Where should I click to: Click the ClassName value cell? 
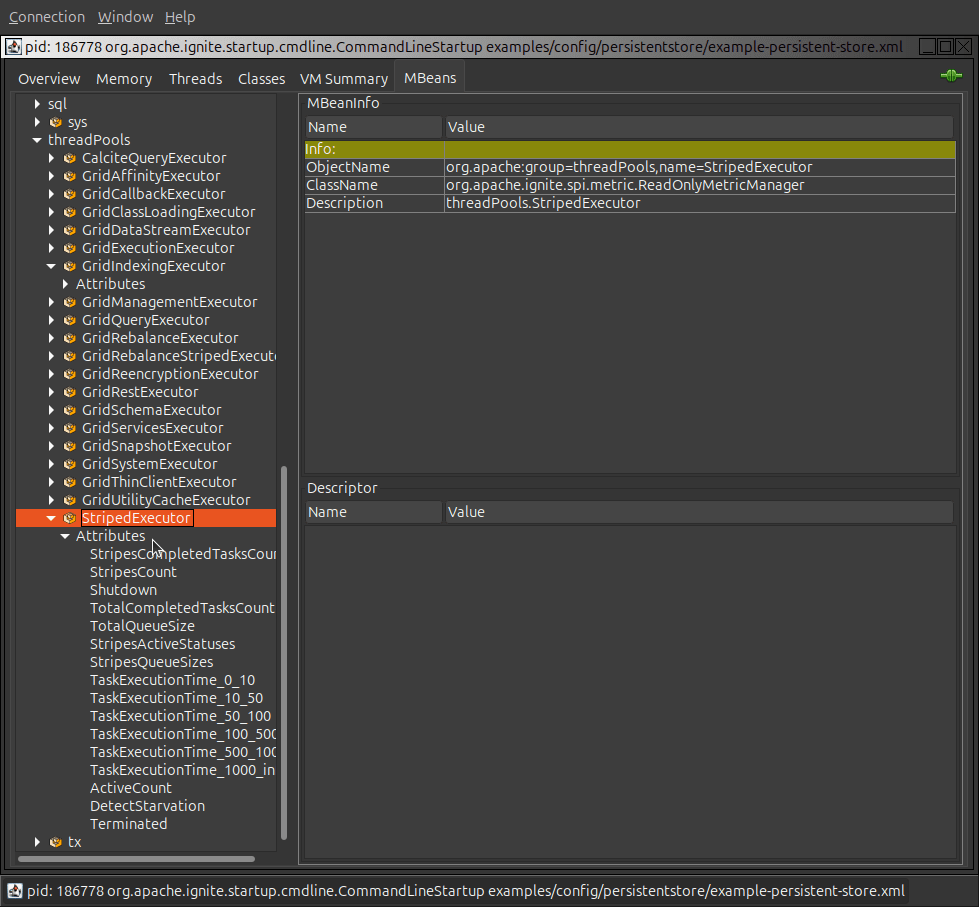(699, 185)
